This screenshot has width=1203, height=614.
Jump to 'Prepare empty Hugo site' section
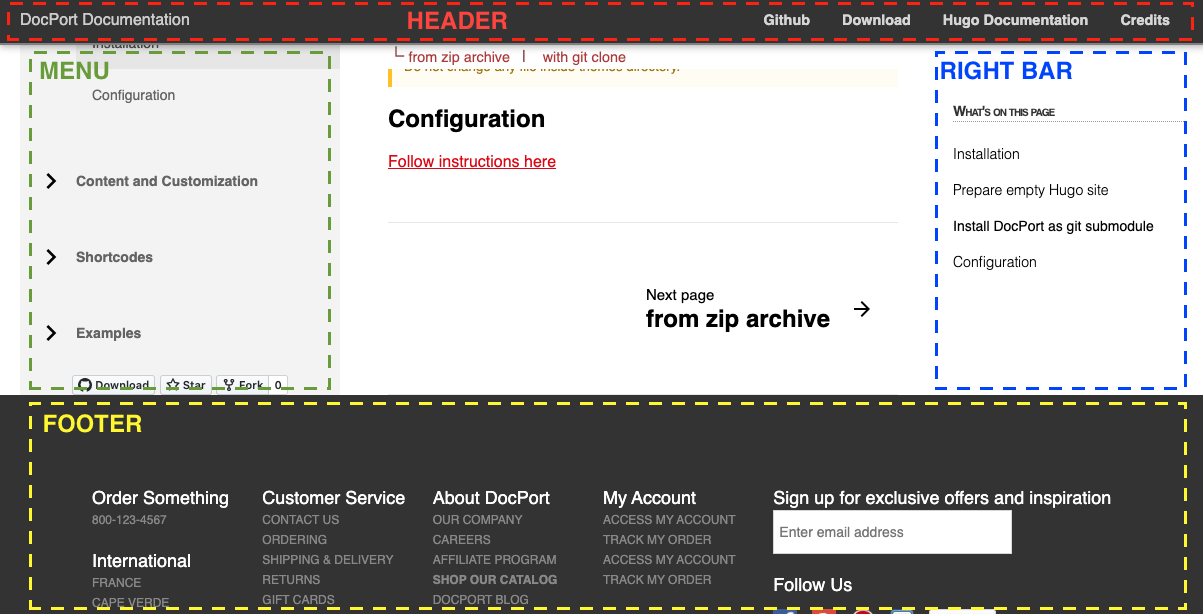[x=1030, y=190]
